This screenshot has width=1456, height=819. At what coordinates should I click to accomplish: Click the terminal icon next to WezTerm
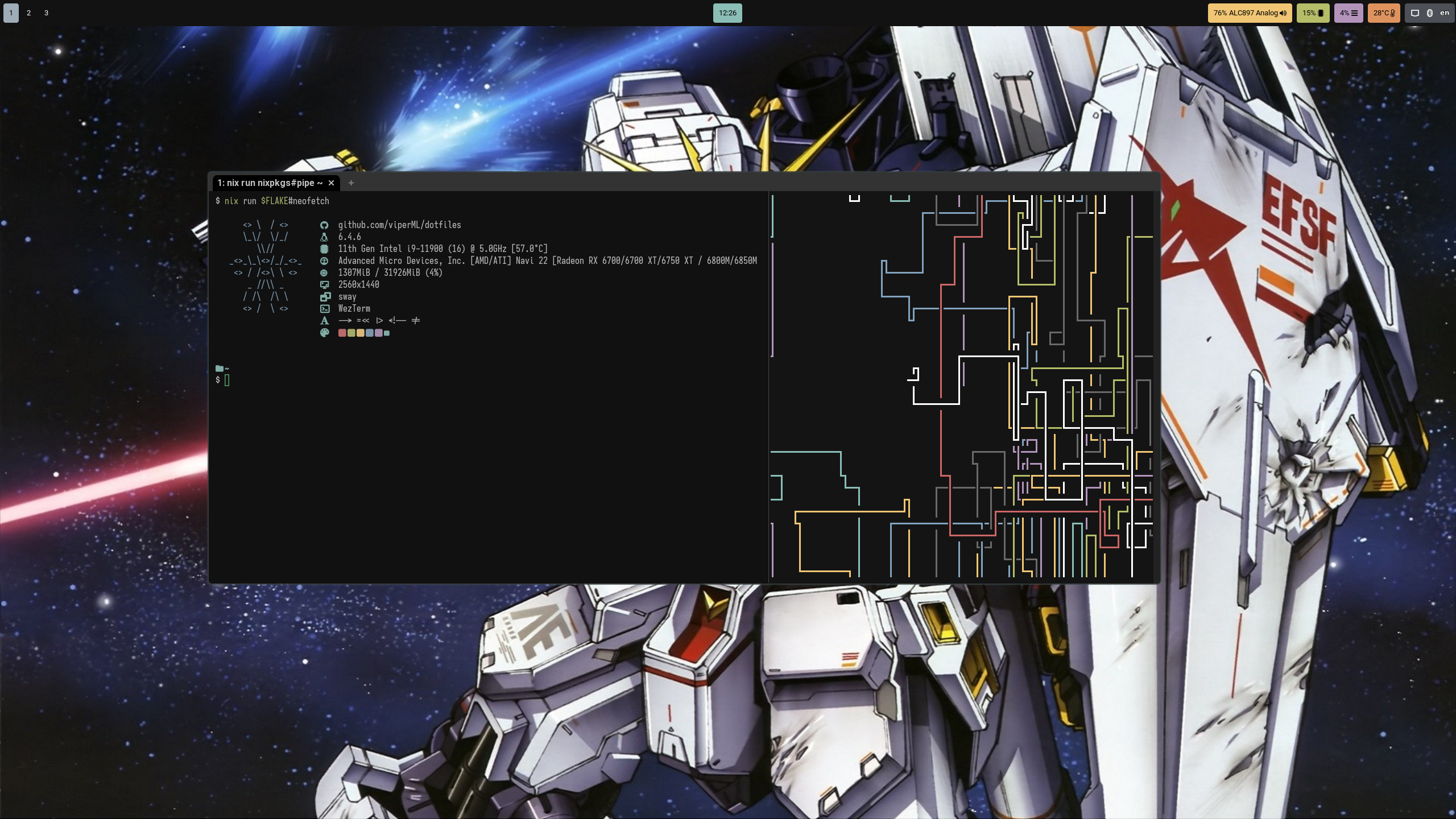coord(325,309)
